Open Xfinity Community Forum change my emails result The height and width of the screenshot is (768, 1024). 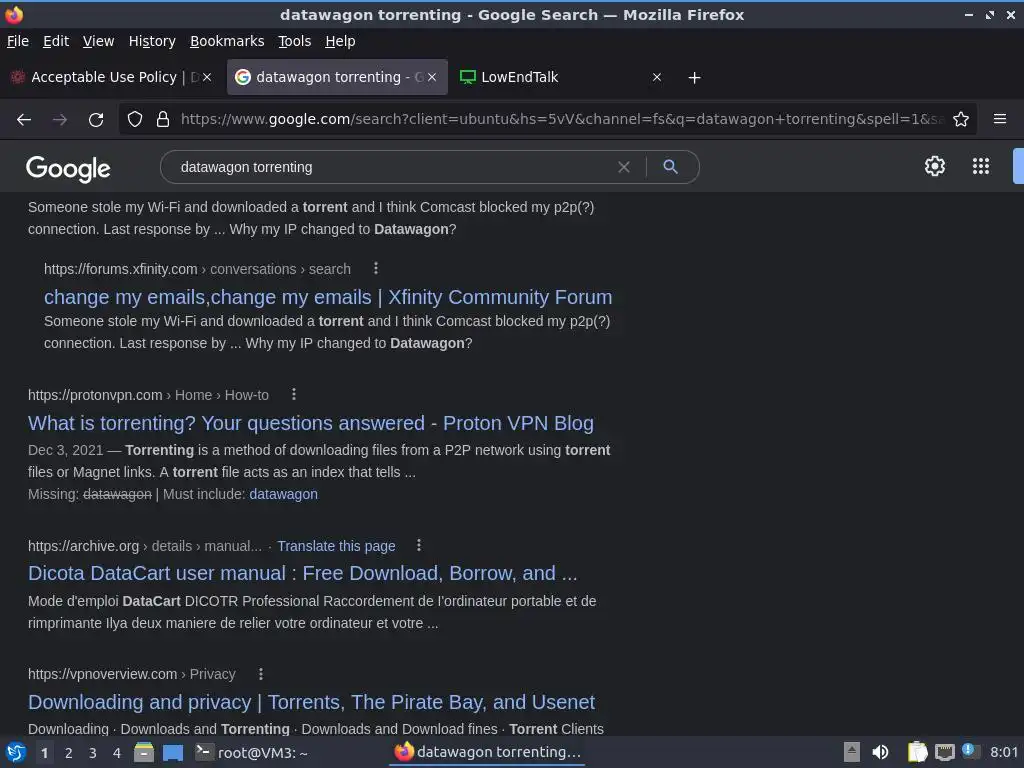[x=328, y=297]
